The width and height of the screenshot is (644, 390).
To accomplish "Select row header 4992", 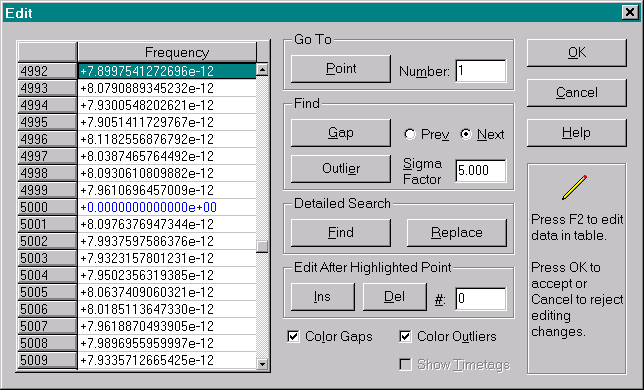I will coord(47,71).
